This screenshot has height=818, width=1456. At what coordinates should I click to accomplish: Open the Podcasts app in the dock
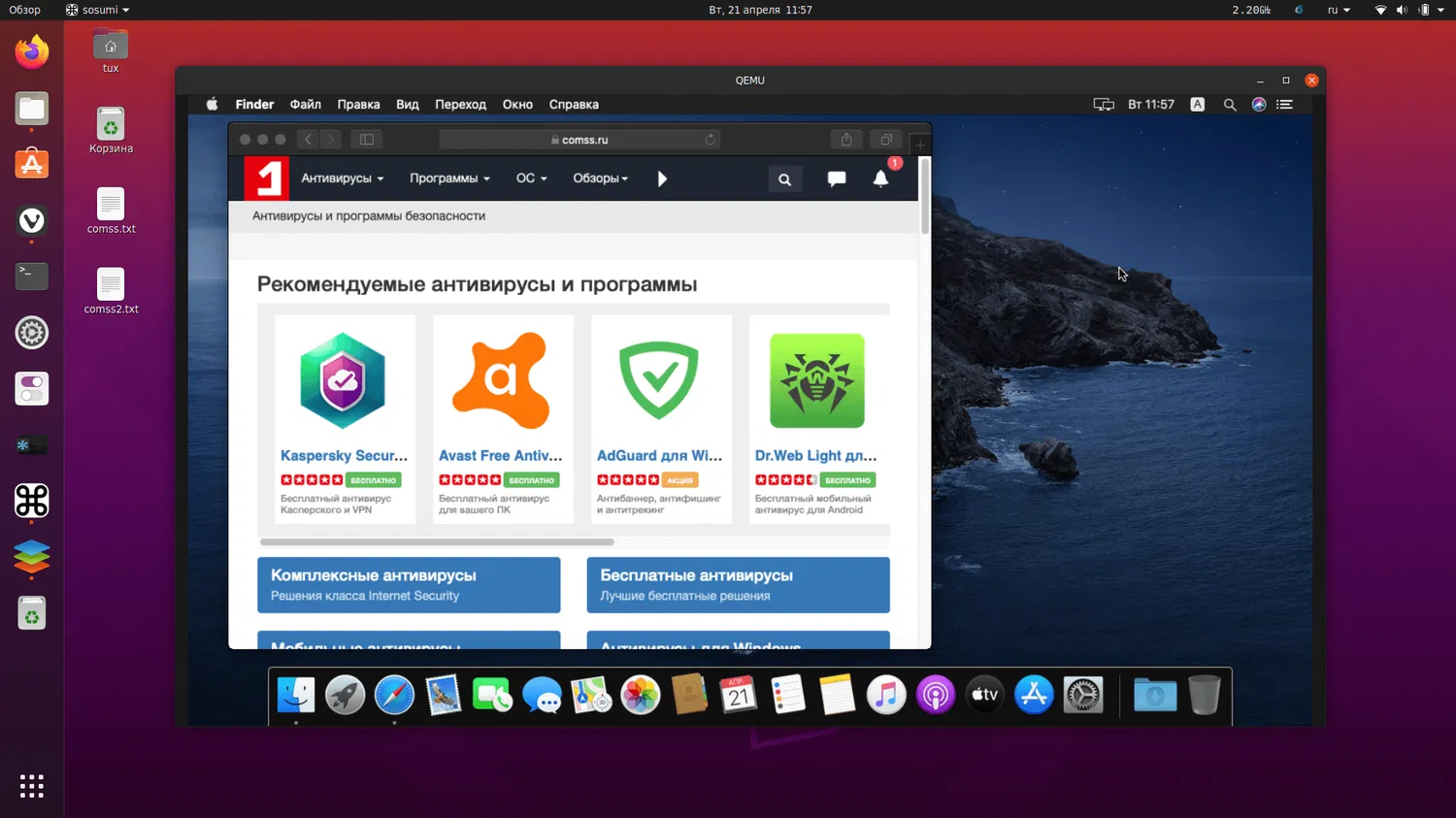point(936,695)
